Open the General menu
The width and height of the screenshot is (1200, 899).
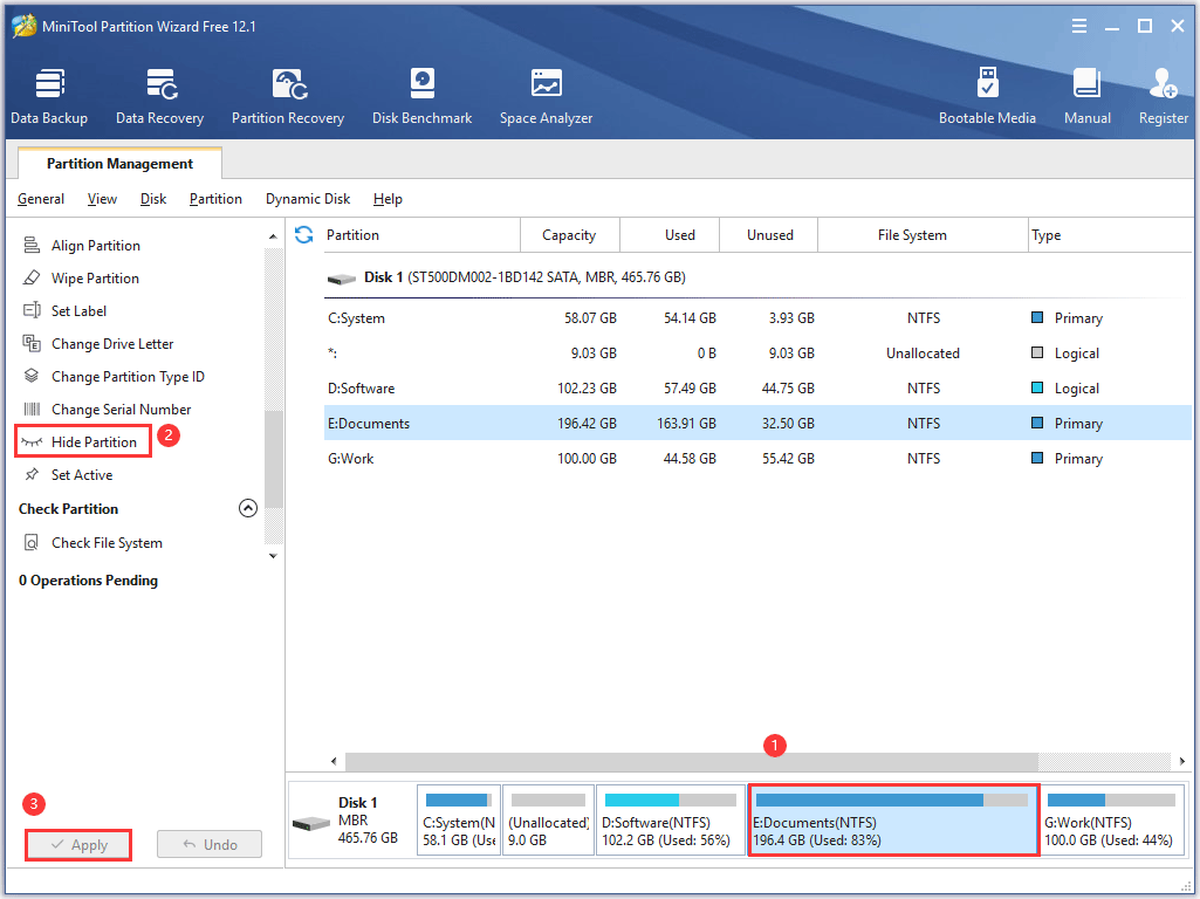tap(41, 199)
